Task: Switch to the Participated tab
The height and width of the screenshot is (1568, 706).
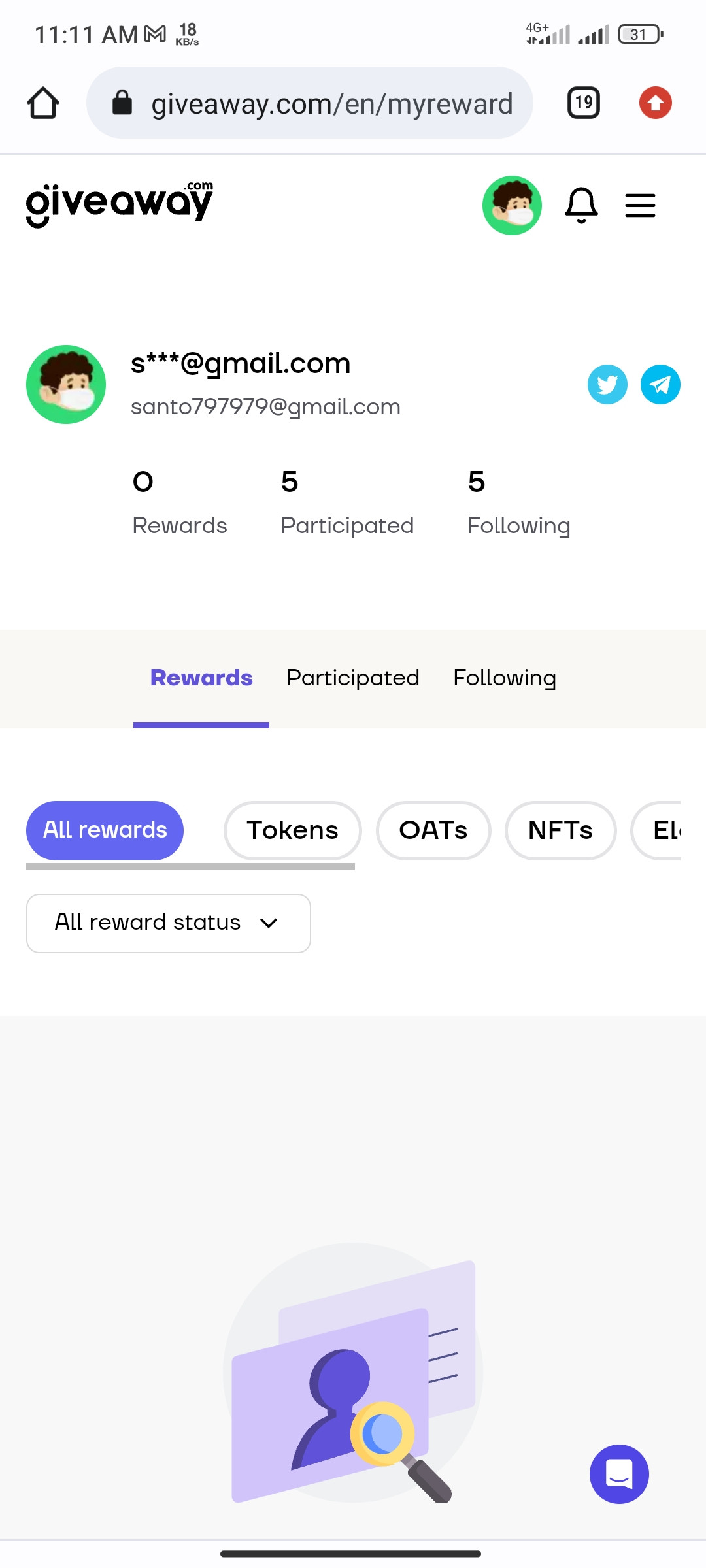Action: [352, 678]
